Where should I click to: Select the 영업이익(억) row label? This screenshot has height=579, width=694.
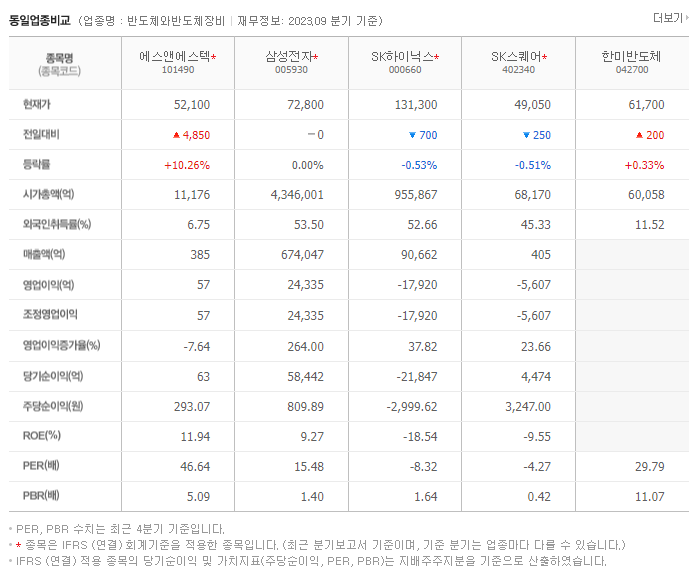point(49,285)
